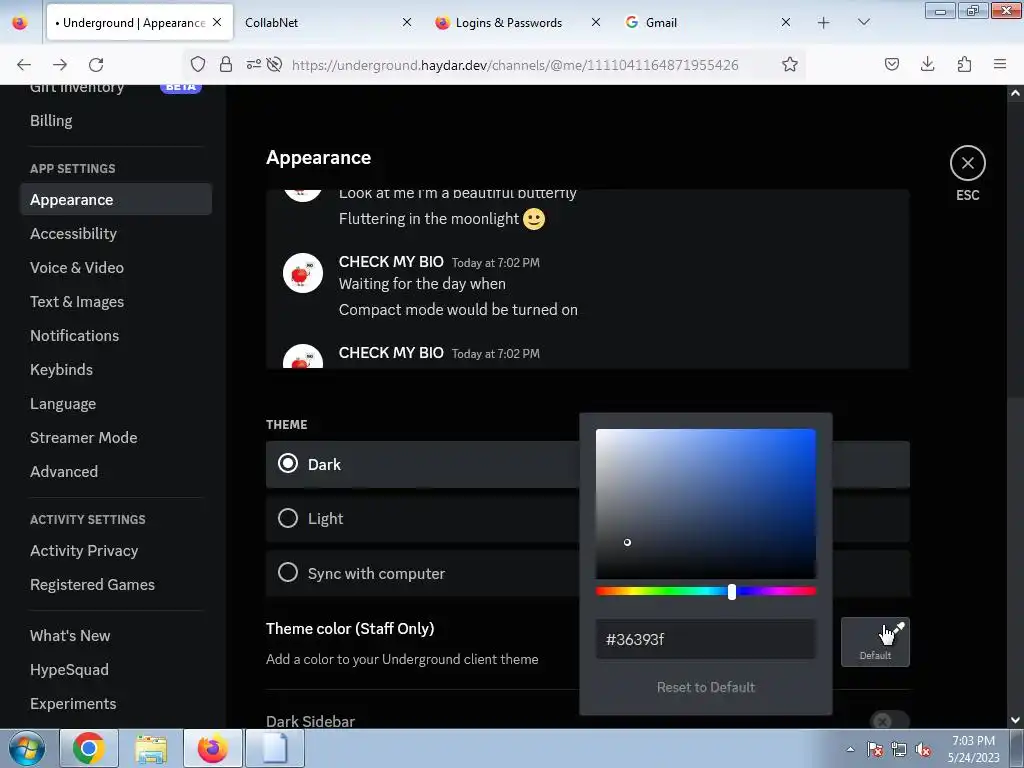
Task: Click the address bar URL
Action: (x=515, y=65)
